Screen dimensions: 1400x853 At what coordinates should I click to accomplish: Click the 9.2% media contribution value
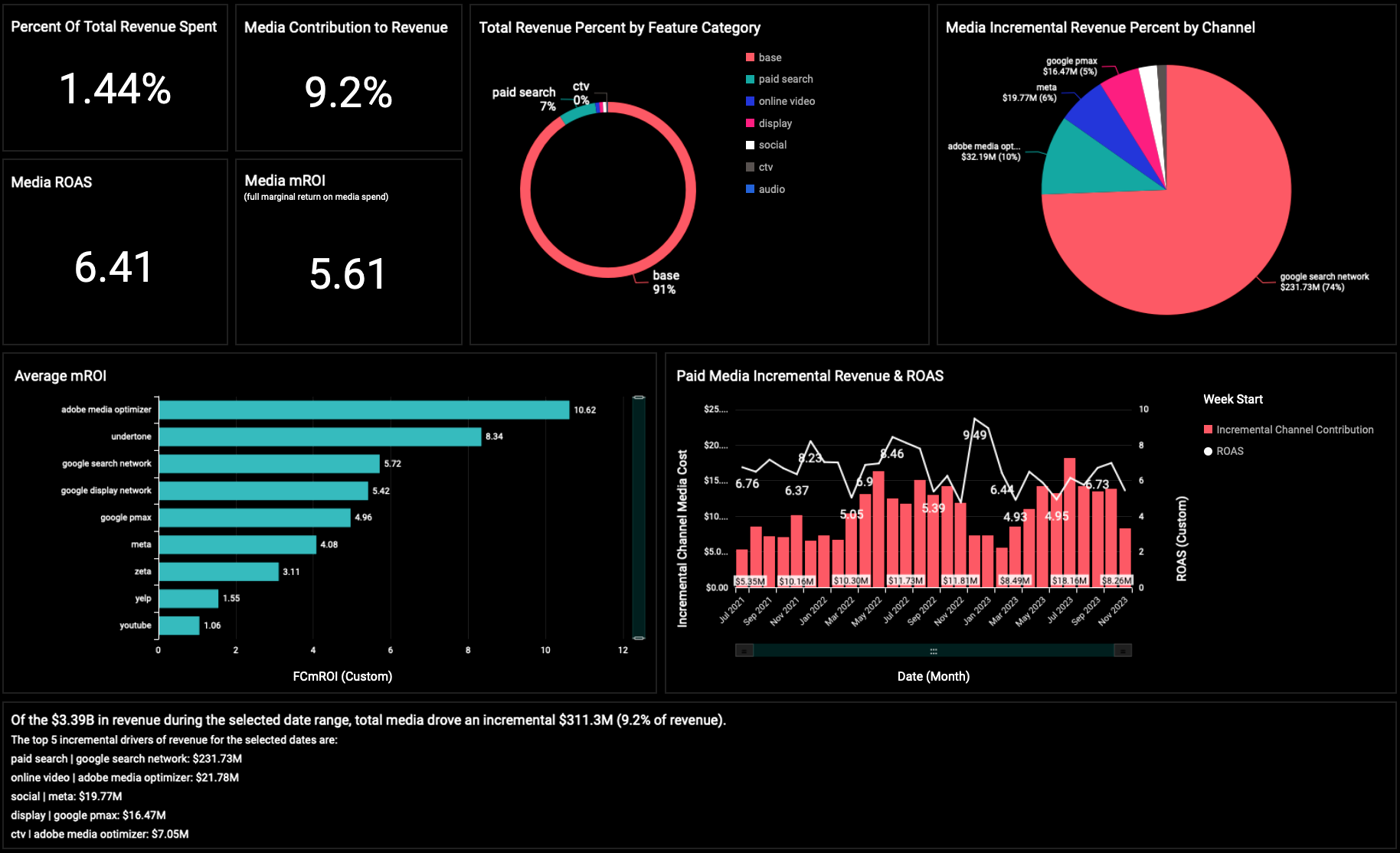[348, 93]
